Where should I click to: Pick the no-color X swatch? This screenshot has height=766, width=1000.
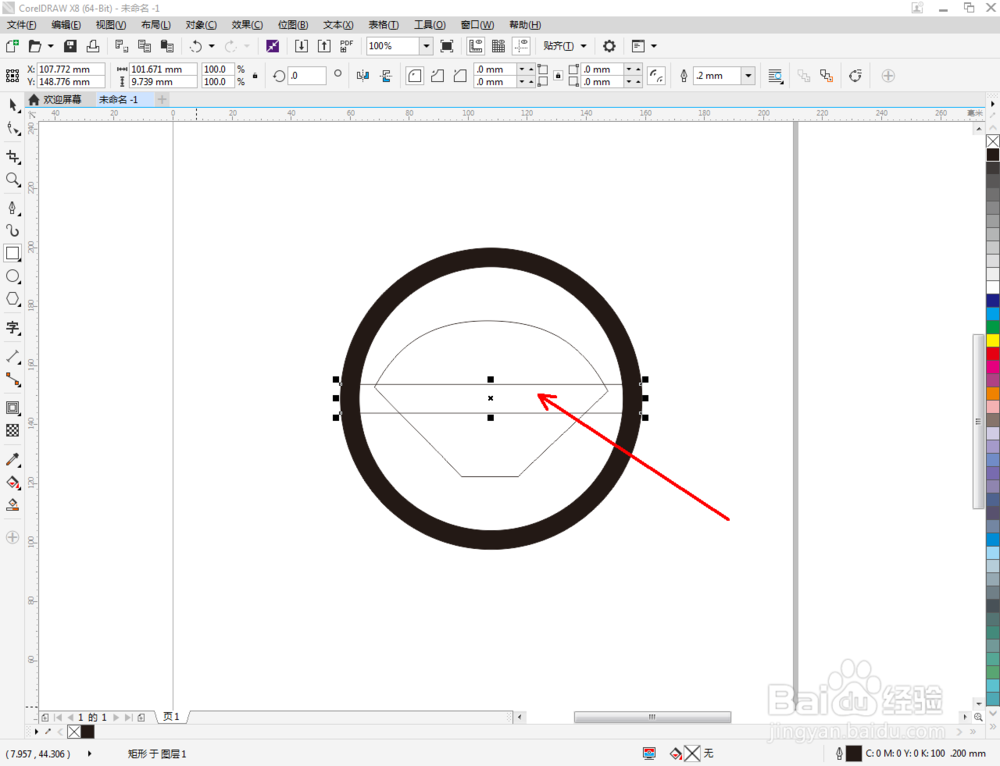pyautogui.click(x=993, y=141)
